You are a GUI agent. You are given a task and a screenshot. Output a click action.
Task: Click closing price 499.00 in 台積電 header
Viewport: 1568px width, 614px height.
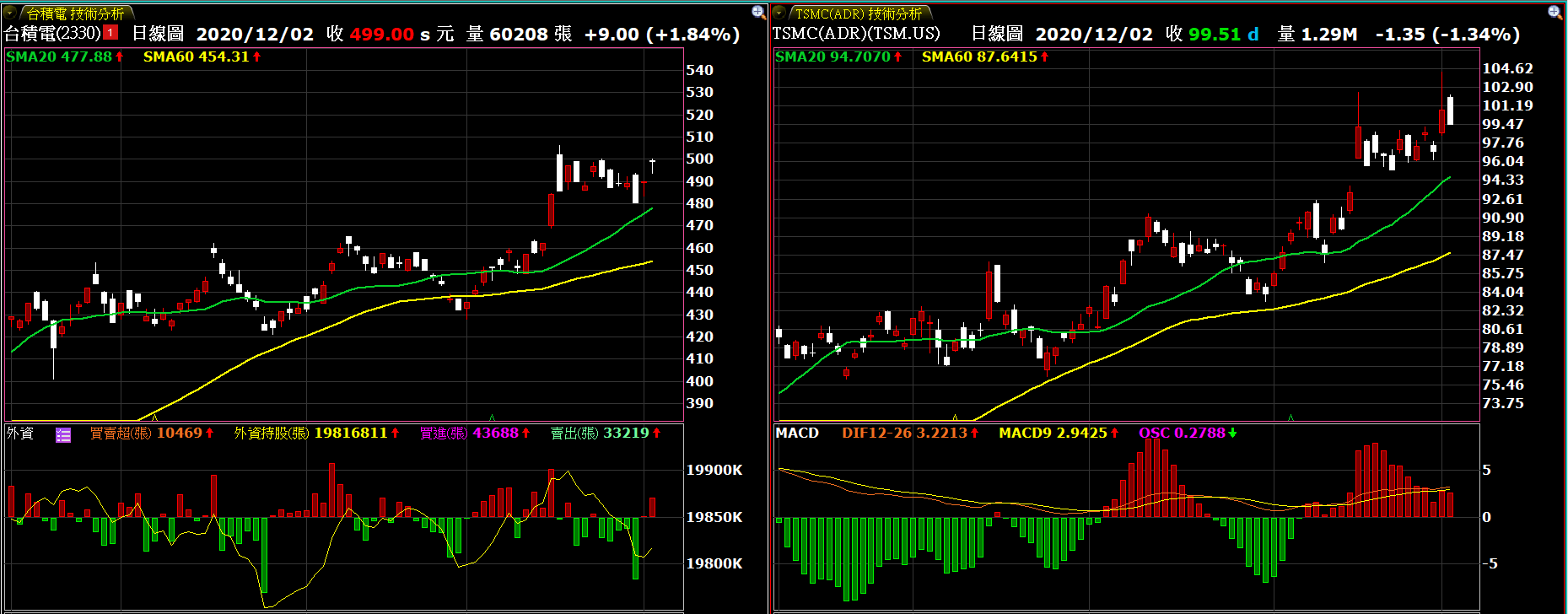coord(381,34)
